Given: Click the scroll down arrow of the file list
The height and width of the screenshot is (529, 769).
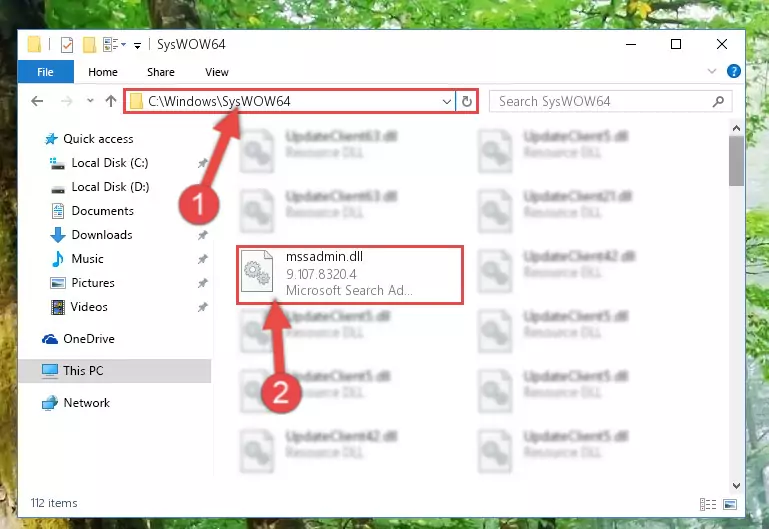Looking at the screenshot, I should (x=736, y=486).
